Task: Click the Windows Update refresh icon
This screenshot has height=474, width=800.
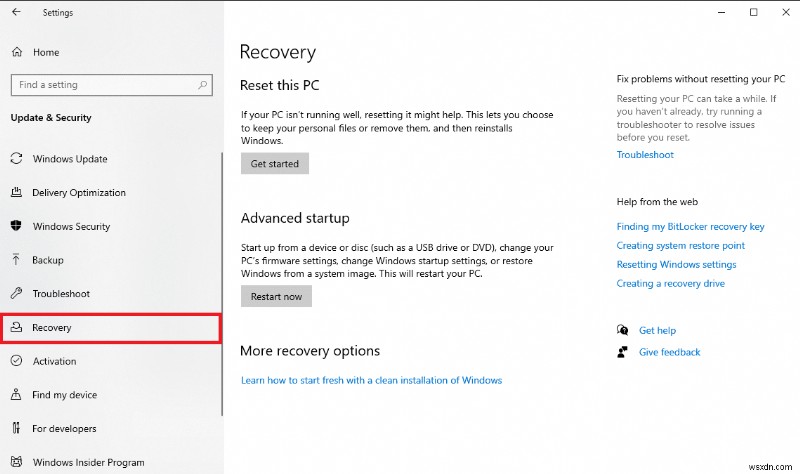Action: point(16,159)
